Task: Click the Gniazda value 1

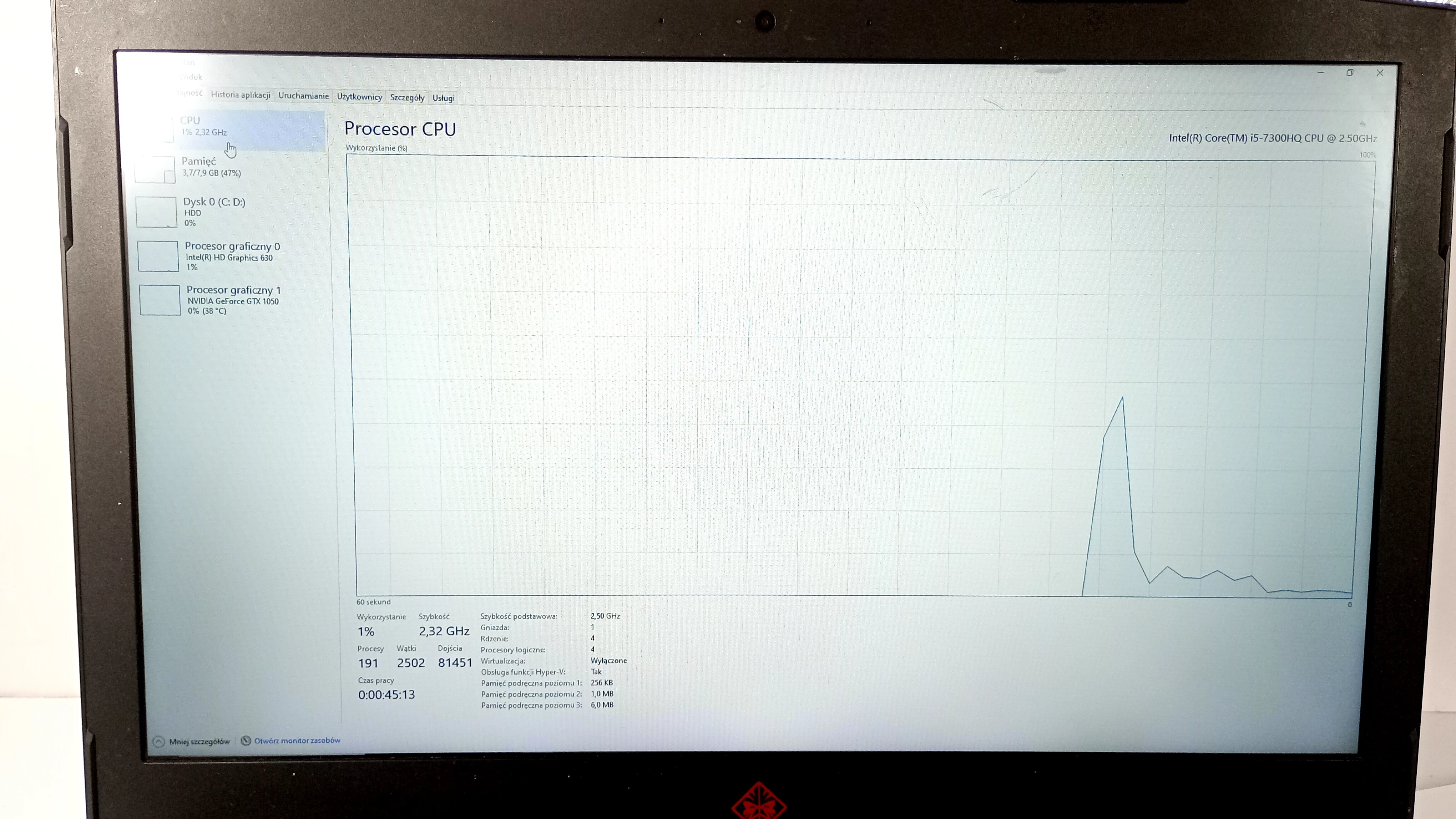Action: (x=592, y=627)
